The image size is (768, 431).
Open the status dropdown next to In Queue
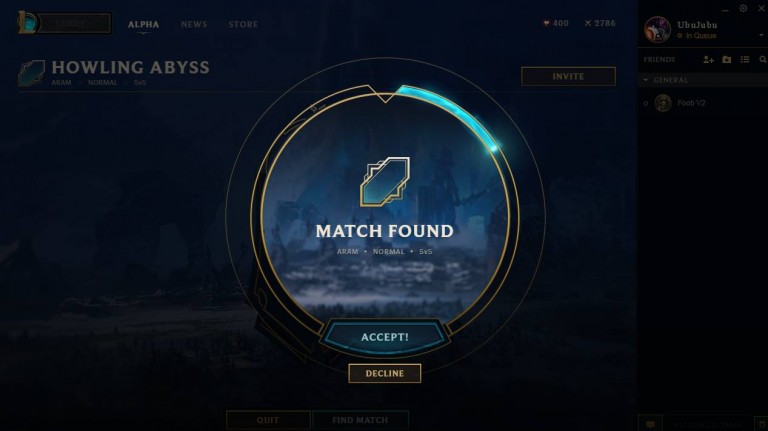[761, 36]
